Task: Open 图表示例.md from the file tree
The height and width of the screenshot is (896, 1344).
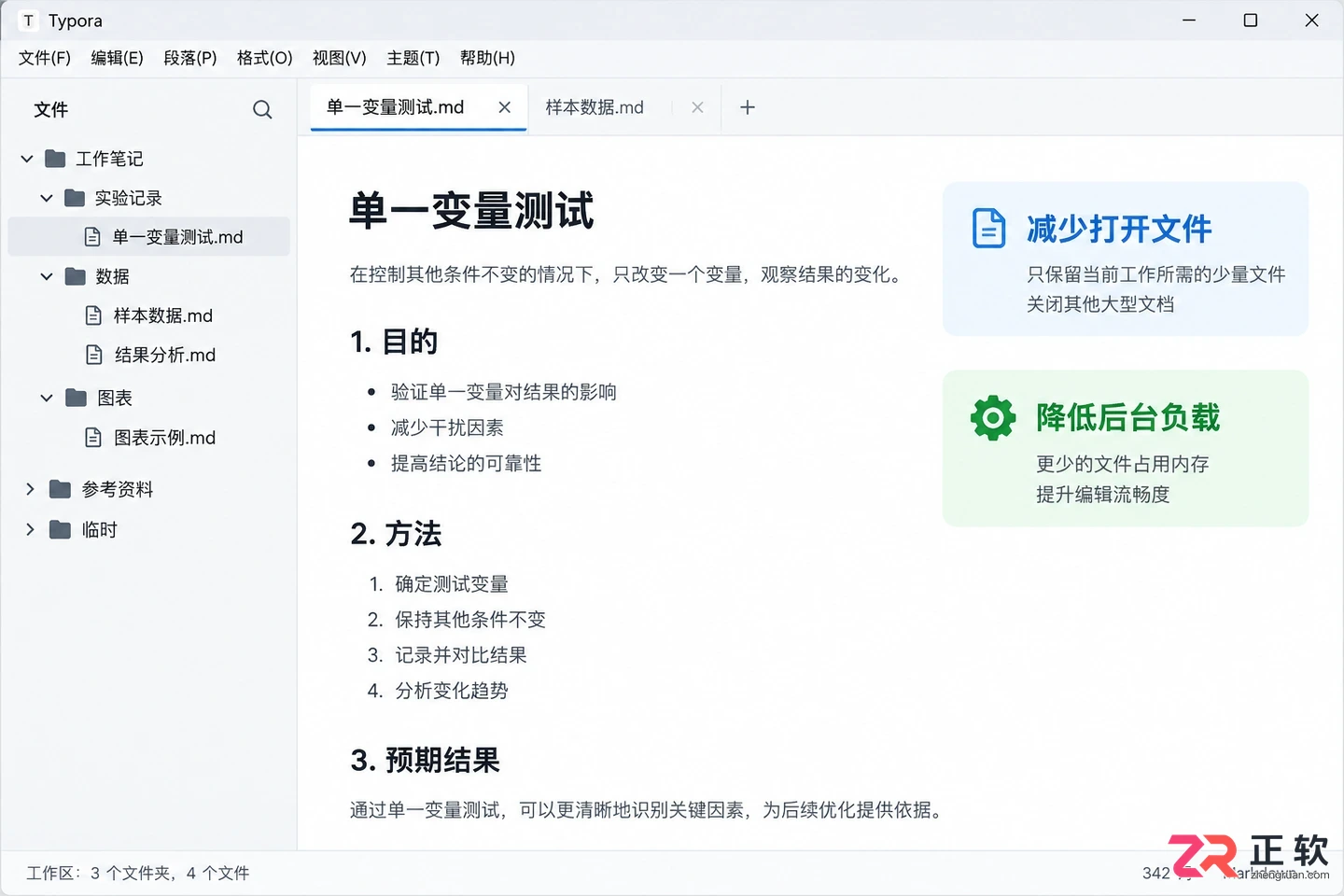Action: (x=164, y=437)
